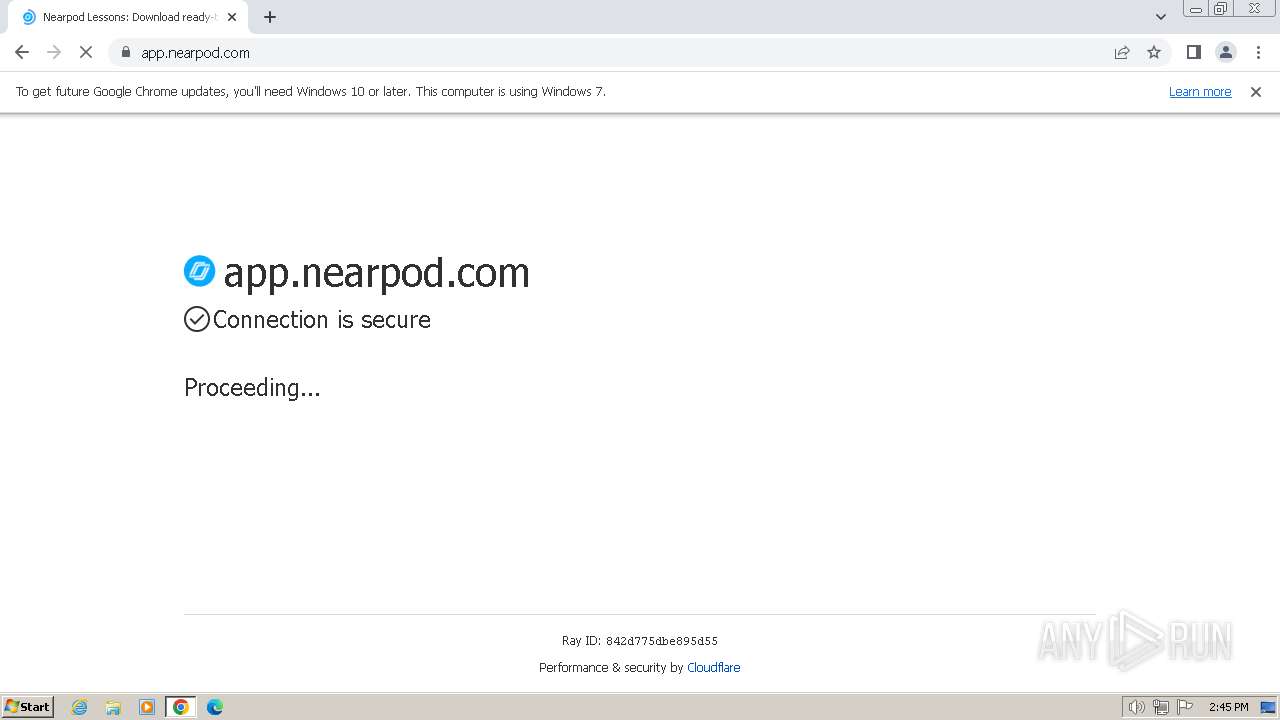Open Learn more link in update banner

point(1200,91)
